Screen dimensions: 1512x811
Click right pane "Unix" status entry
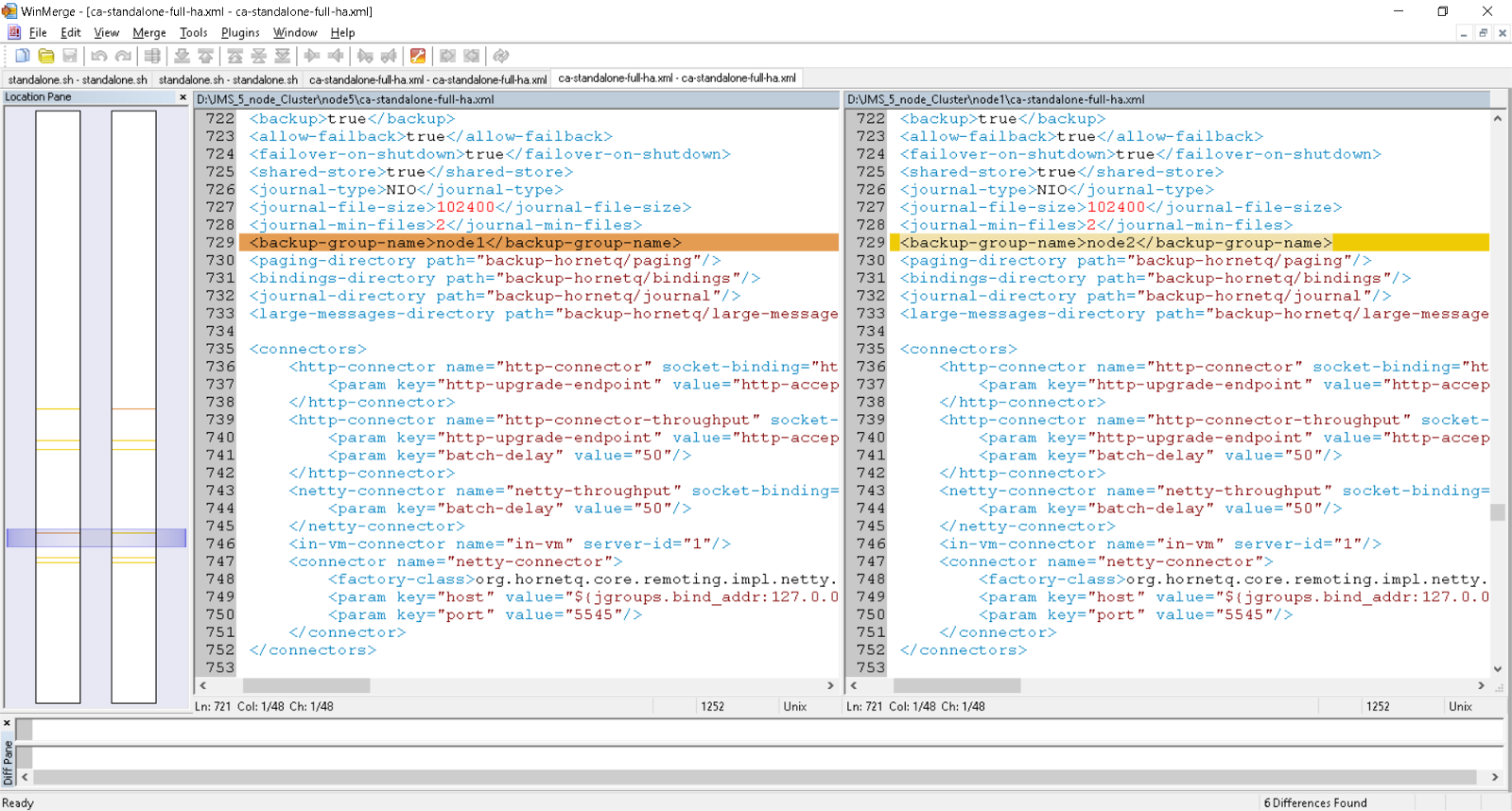pos(1461,707)
